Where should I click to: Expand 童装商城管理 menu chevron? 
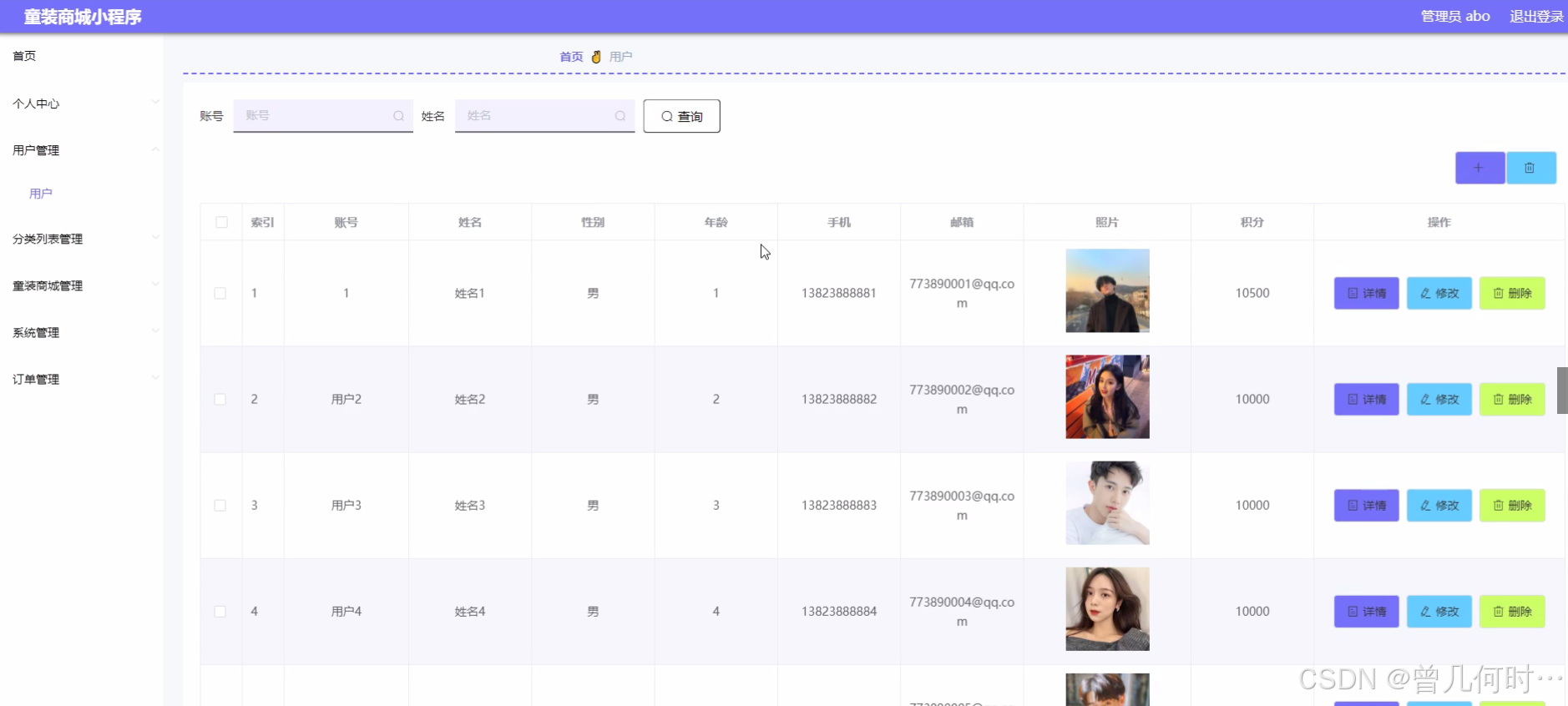[155, 285]
